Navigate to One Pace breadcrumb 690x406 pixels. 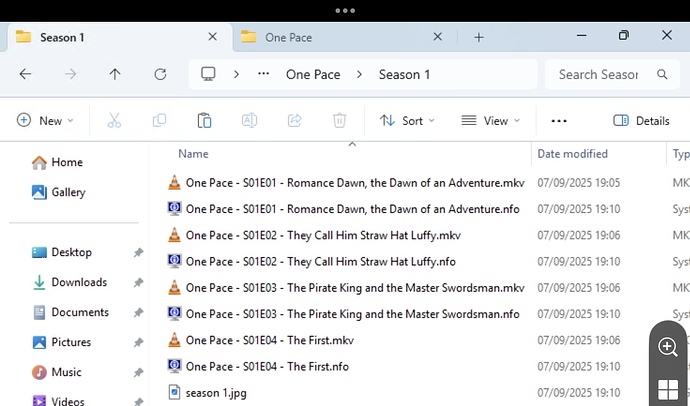[313, 74]
